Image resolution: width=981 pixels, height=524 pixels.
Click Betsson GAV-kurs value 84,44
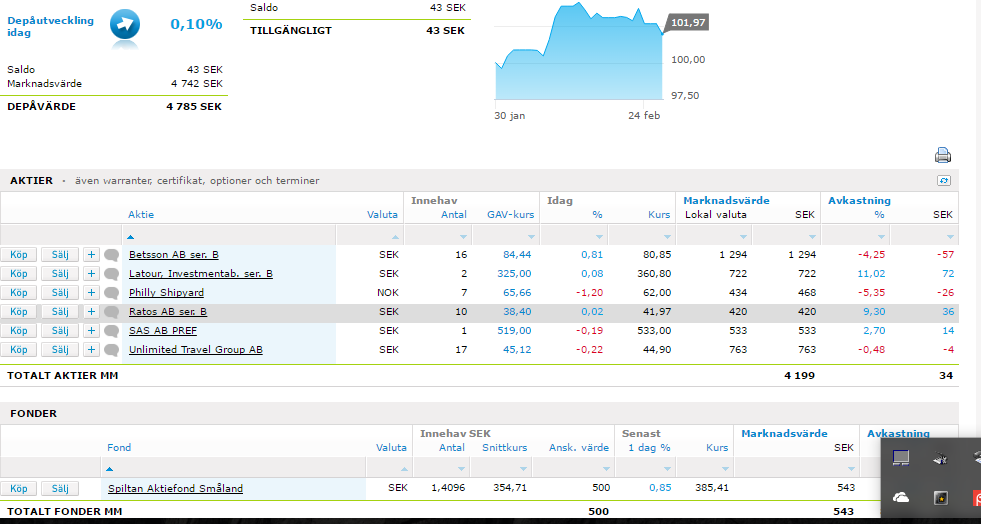517,255
